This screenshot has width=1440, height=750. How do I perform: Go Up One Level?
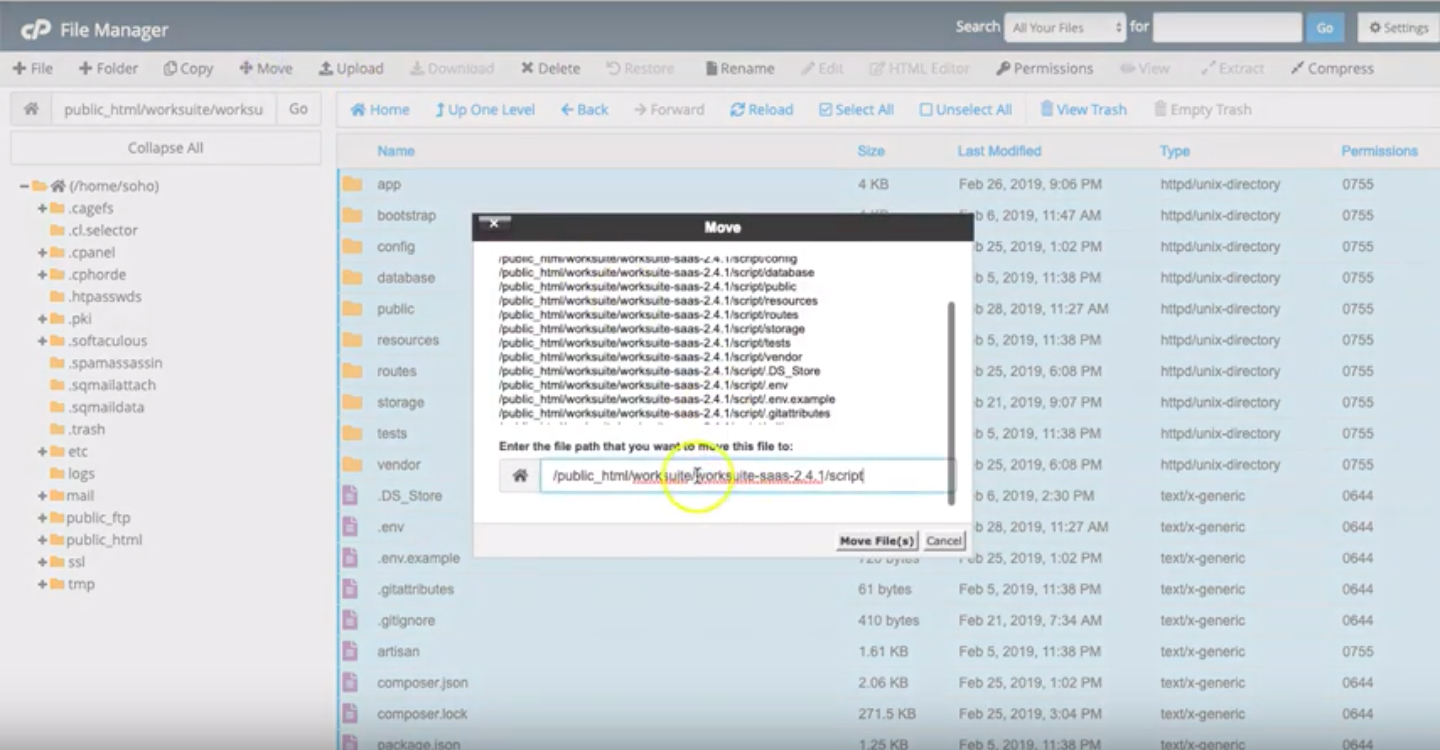tap(485, 109)
